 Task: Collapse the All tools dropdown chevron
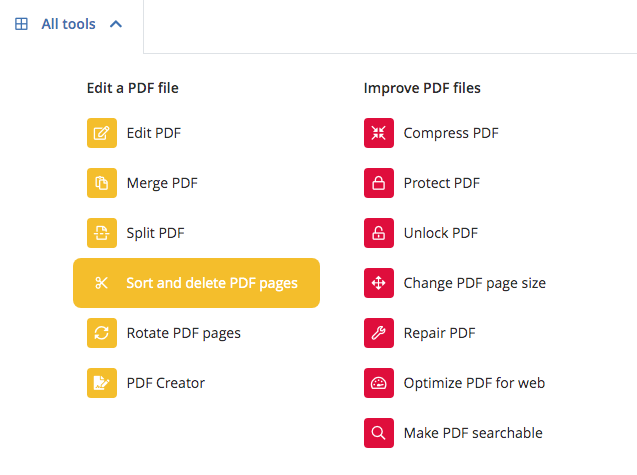[116, 24]
